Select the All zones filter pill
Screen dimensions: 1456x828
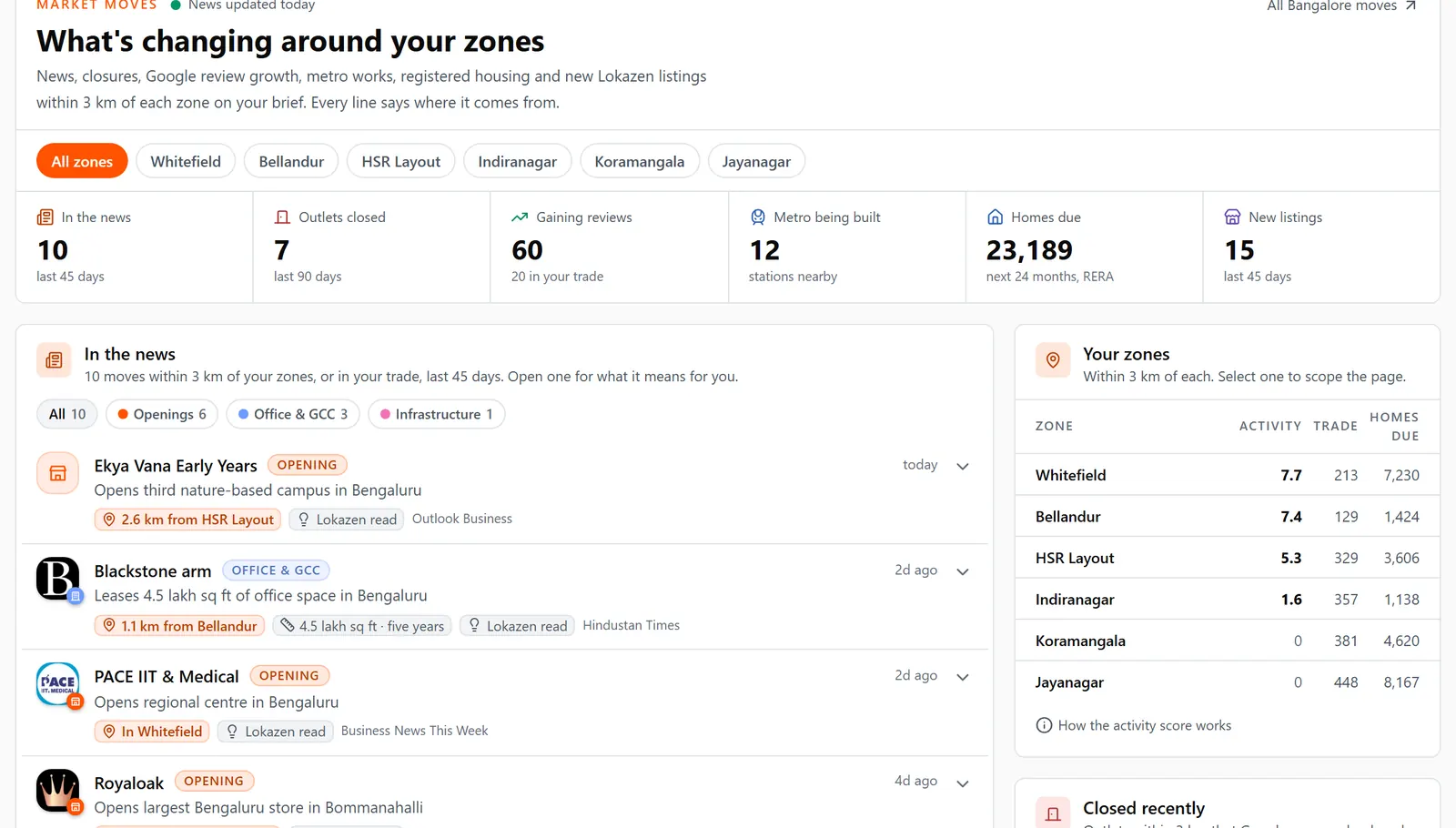82,161
